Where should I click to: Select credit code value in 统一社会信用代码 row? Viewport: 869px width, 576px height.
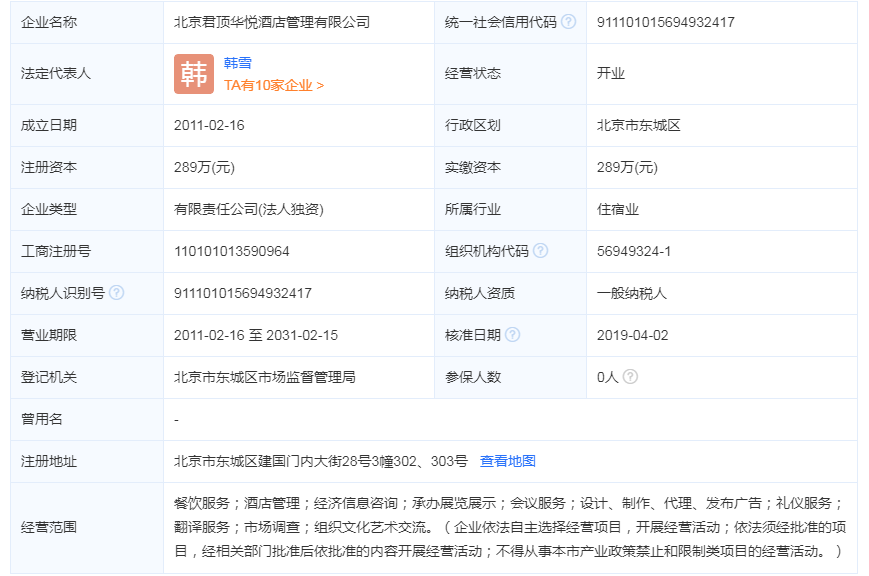pos(666,22)
